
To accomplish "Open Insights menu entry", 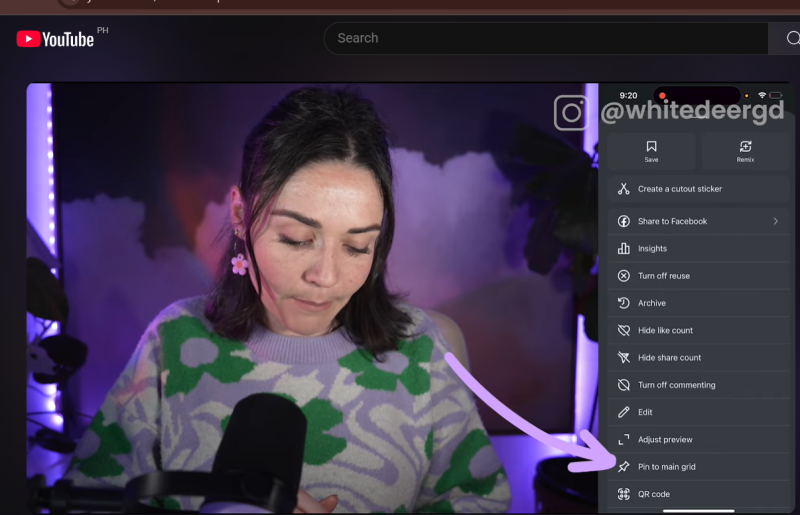I will [698, 249].
